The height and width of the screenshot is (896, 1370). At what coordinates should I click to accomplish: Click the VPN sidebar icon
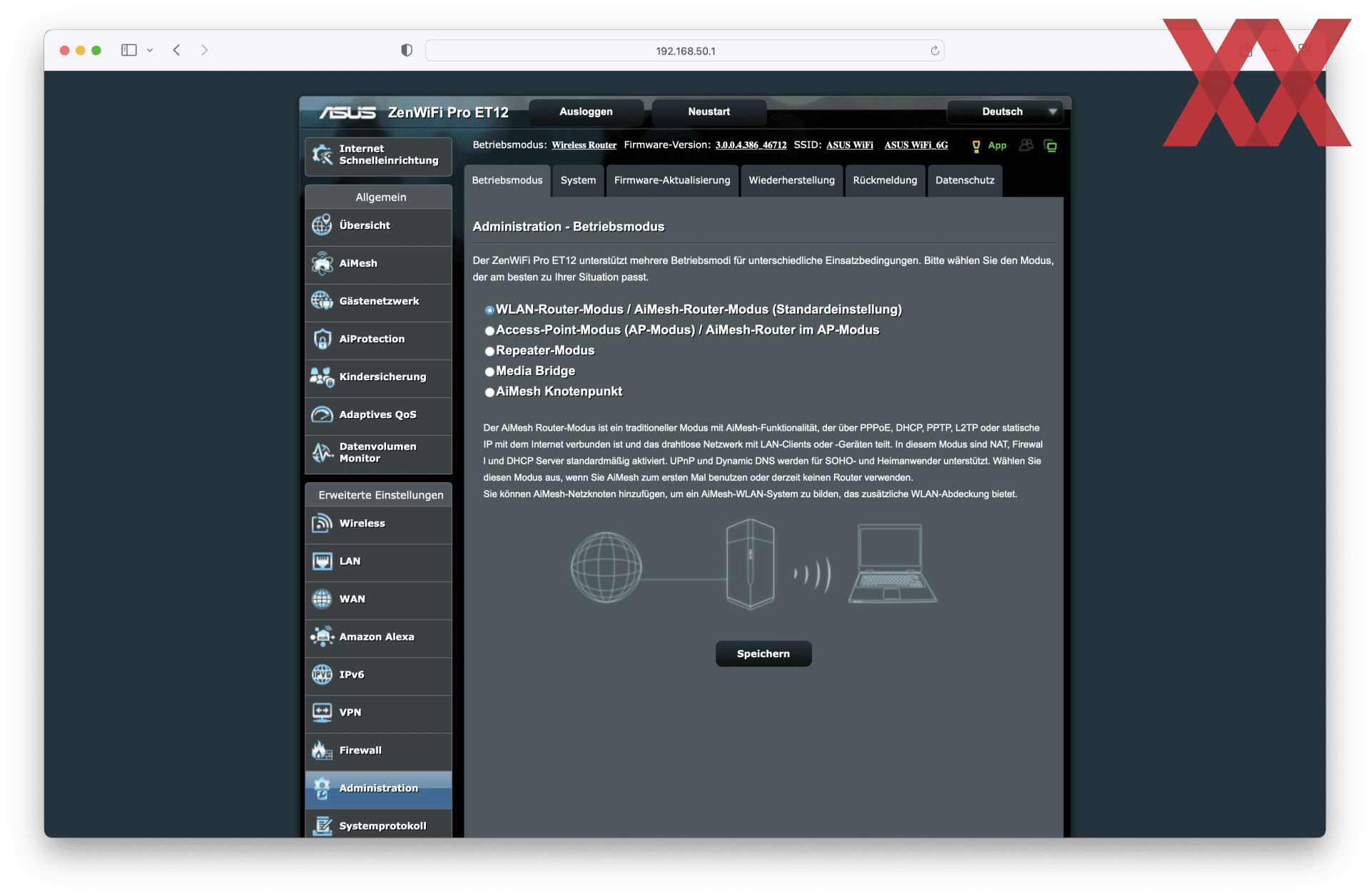(323, 713)
